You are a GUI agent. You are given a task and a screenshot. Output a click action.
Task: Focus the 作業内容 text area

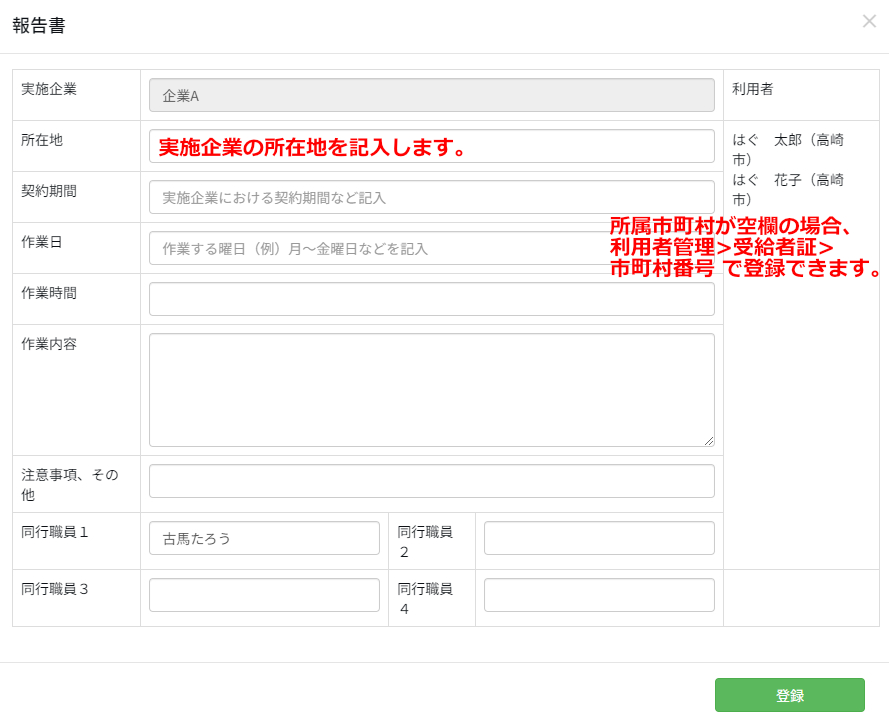[x=431, y=389]
